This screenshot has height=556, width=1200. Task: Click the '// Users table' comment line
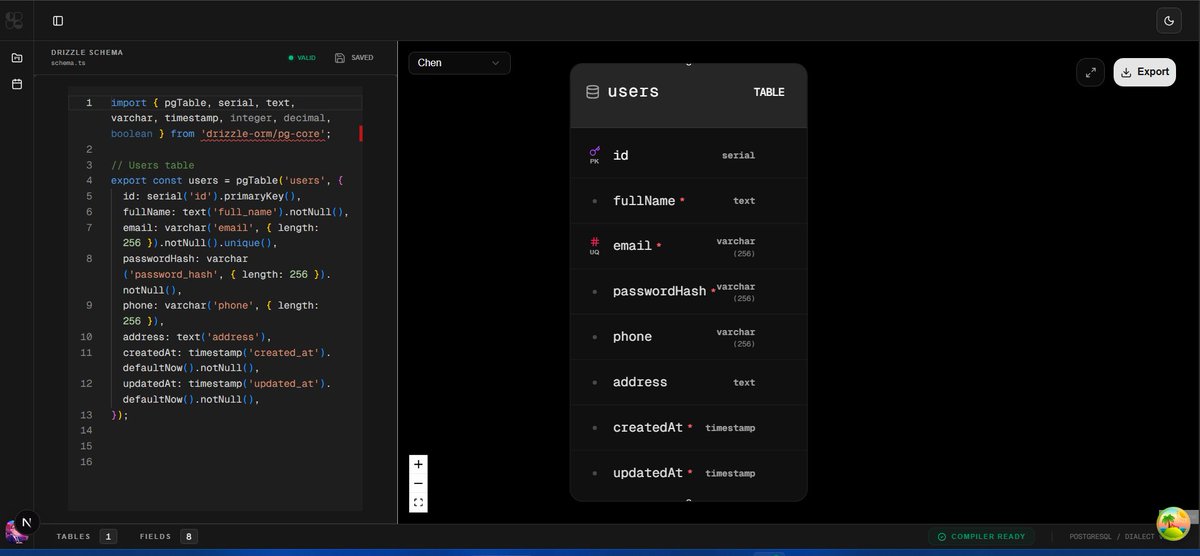[x=152, y=165]
